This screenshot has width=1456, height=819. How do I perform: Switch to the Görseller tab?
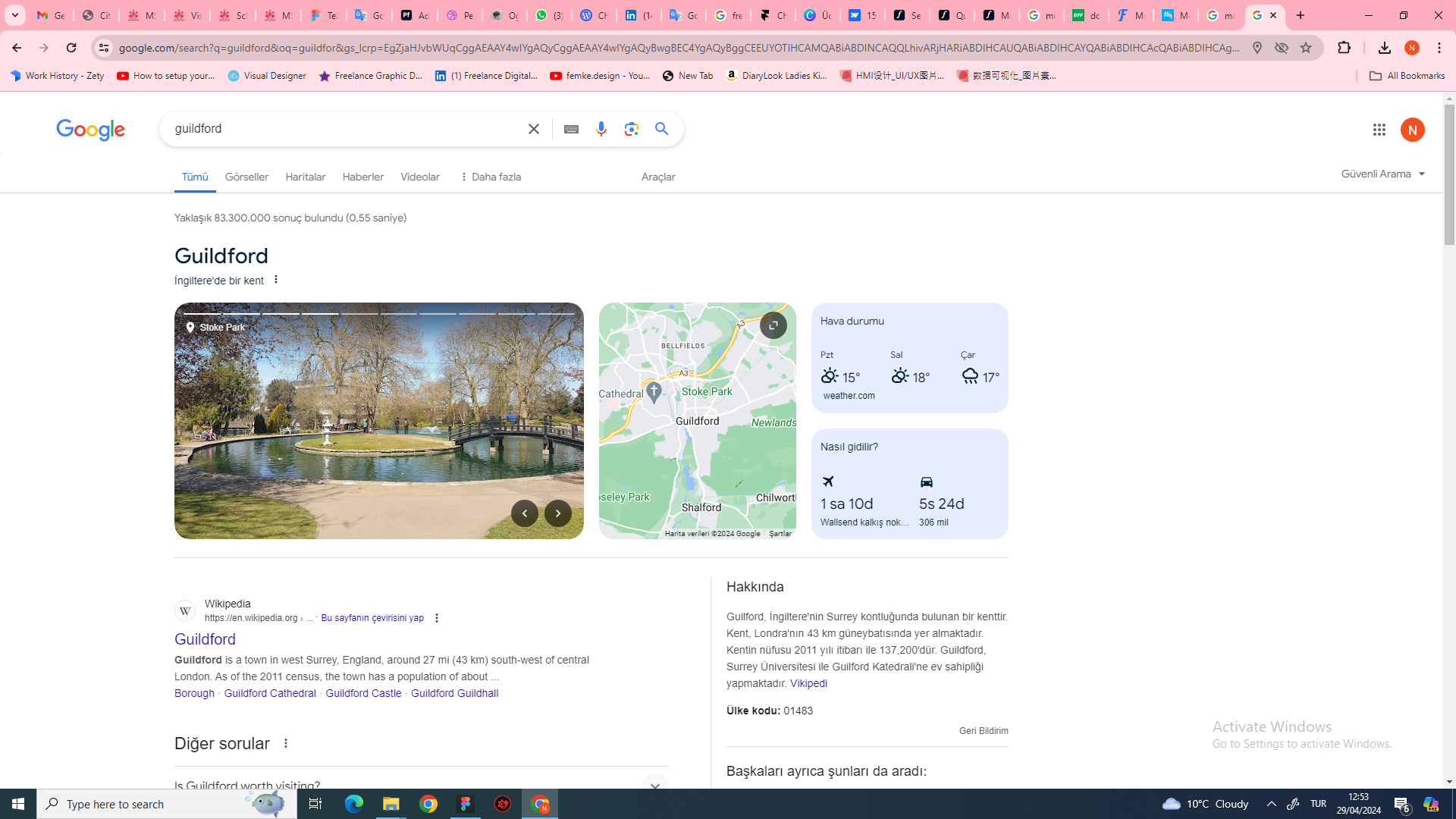click(246, 177)
